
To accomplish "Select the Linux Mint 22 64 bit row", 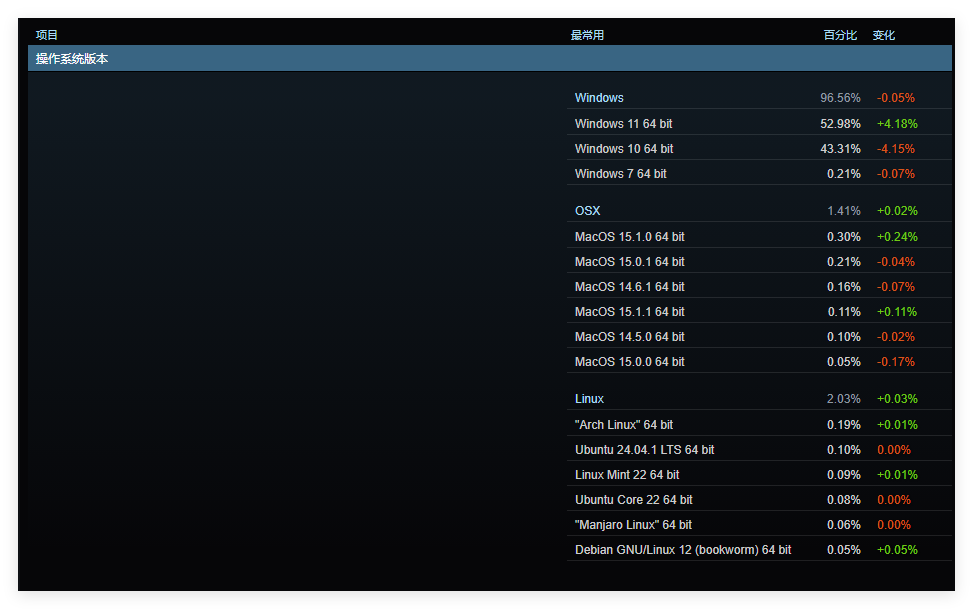I will [x=759, y=475].
